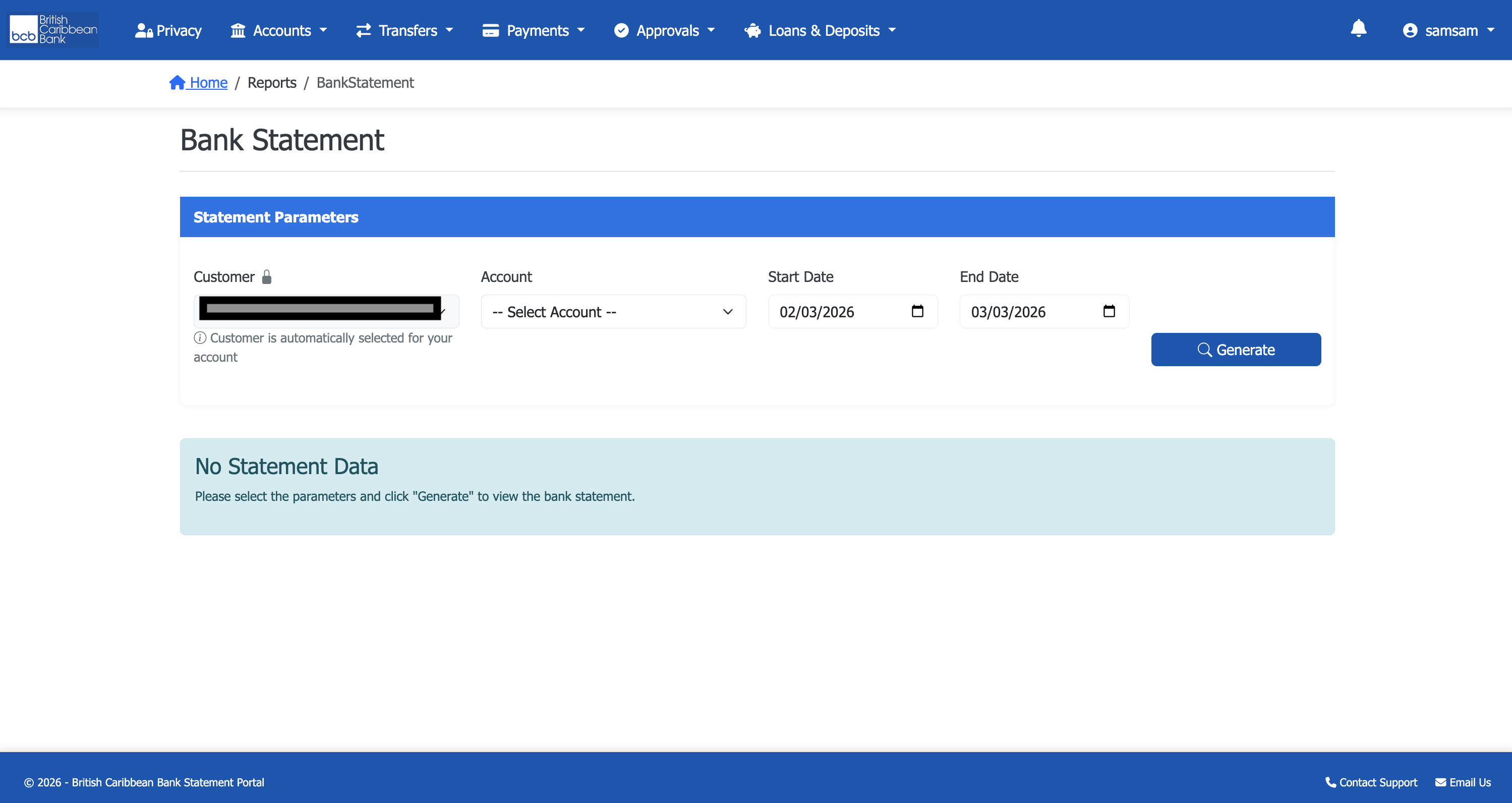This screenshot has width=1512, height=803.
Task: Click the Generate button
Action: 1236,350
